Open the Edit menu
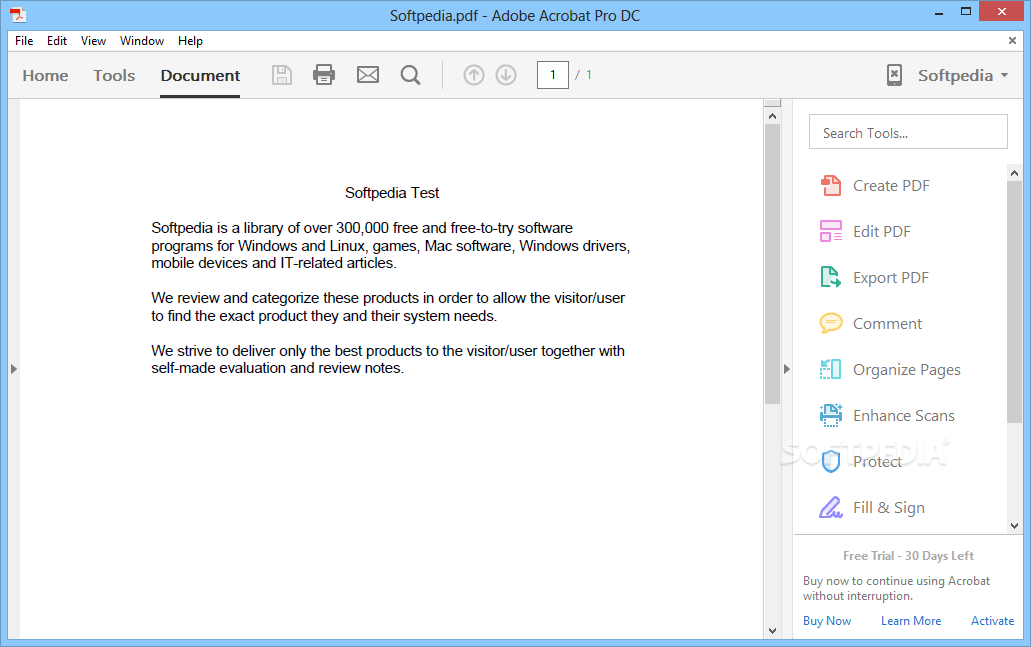Viewport: 1031px width, 647px height. click(57, 41)
